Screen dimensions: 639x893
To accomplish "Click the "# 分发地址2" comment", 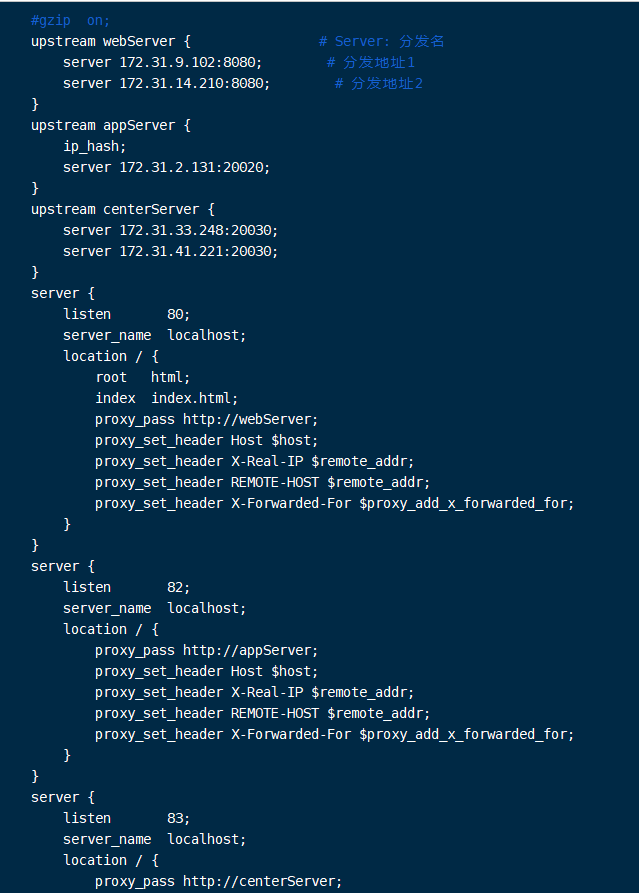I will [x=378, y=83].
